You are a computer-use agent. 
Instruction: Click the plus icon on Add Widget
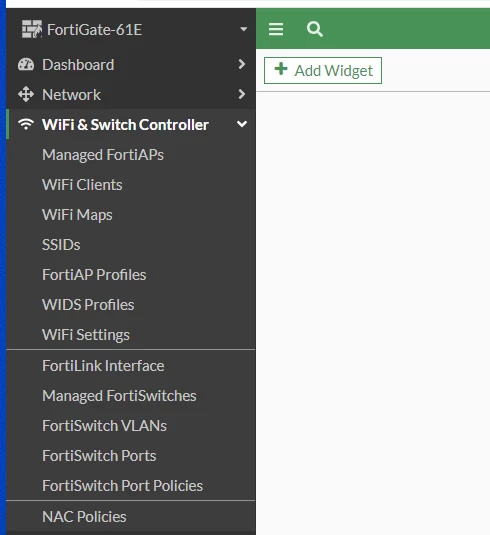(x=281, y=69)
